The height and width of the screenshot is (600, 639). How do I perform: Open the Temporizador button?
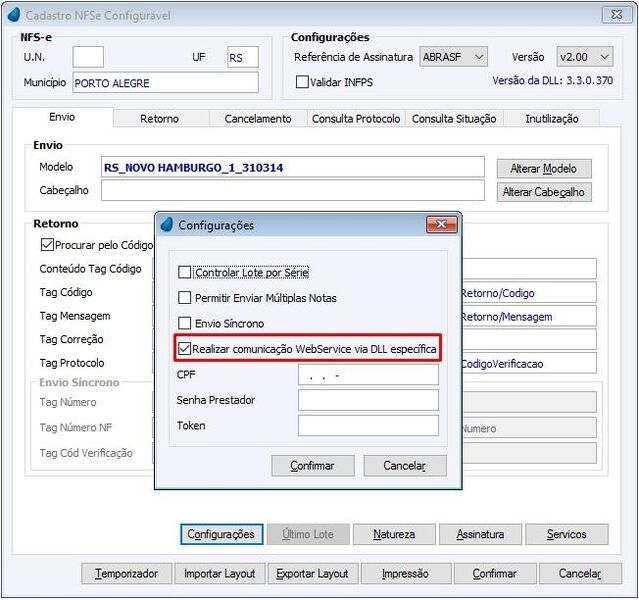[x=126, y=573]
